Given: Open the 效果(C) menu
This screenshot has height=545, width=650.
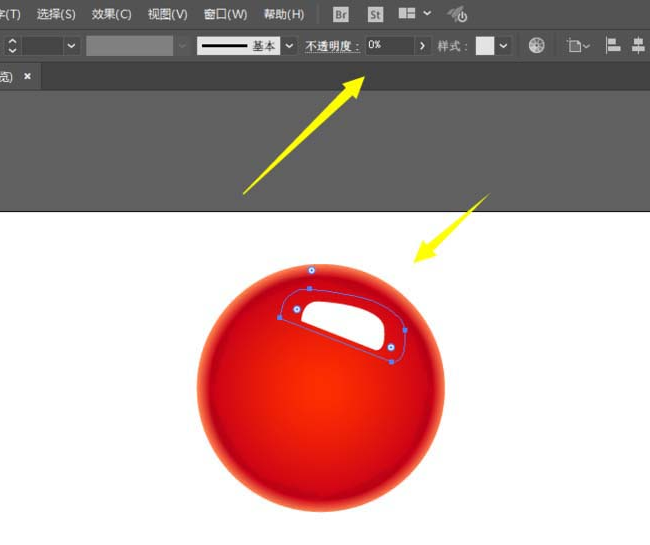Looking at the screenshot, I should click(x=111, y=15).
